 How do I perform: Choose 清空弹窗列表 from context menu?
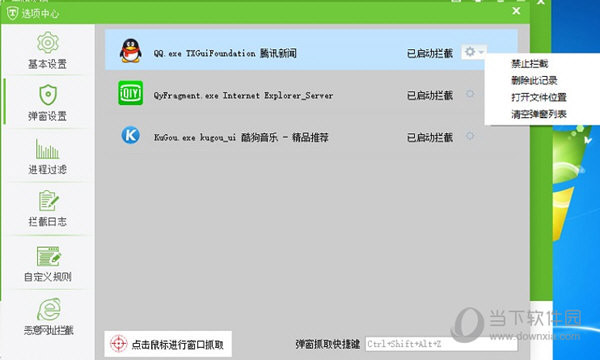(539, 114)
